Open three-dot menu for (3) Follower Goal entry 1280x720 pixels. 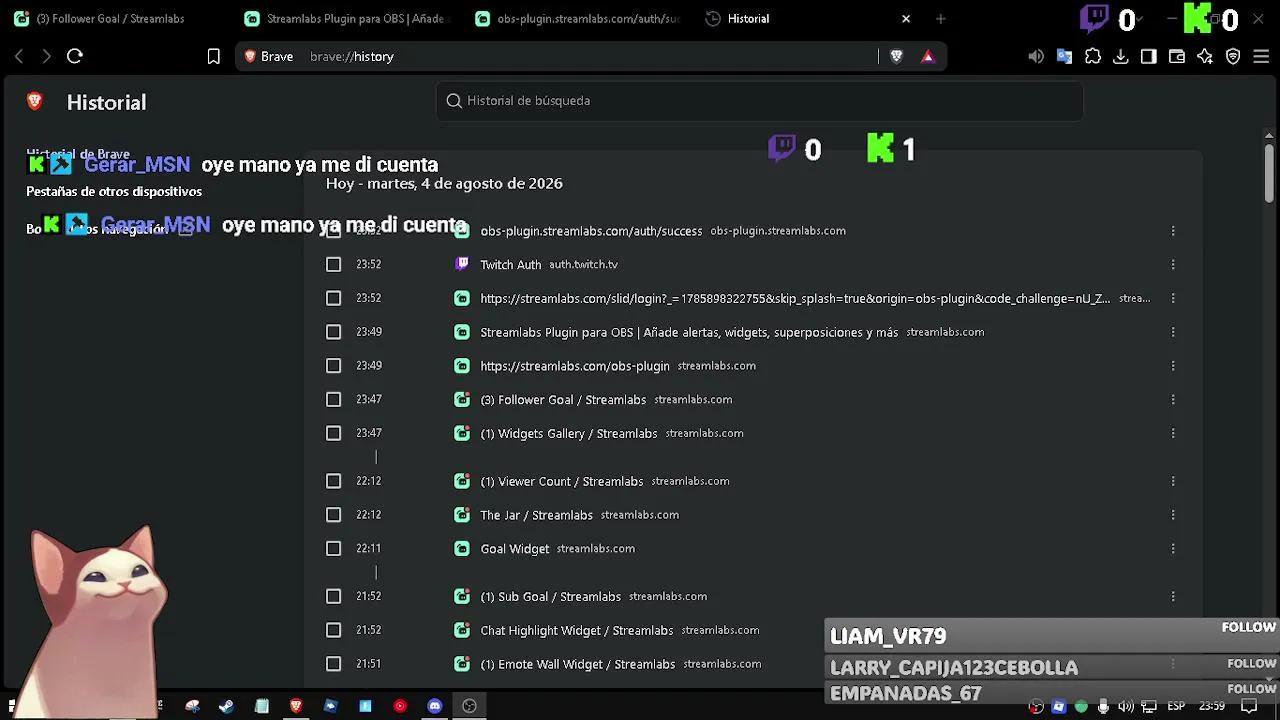(x=1173, y=399)
